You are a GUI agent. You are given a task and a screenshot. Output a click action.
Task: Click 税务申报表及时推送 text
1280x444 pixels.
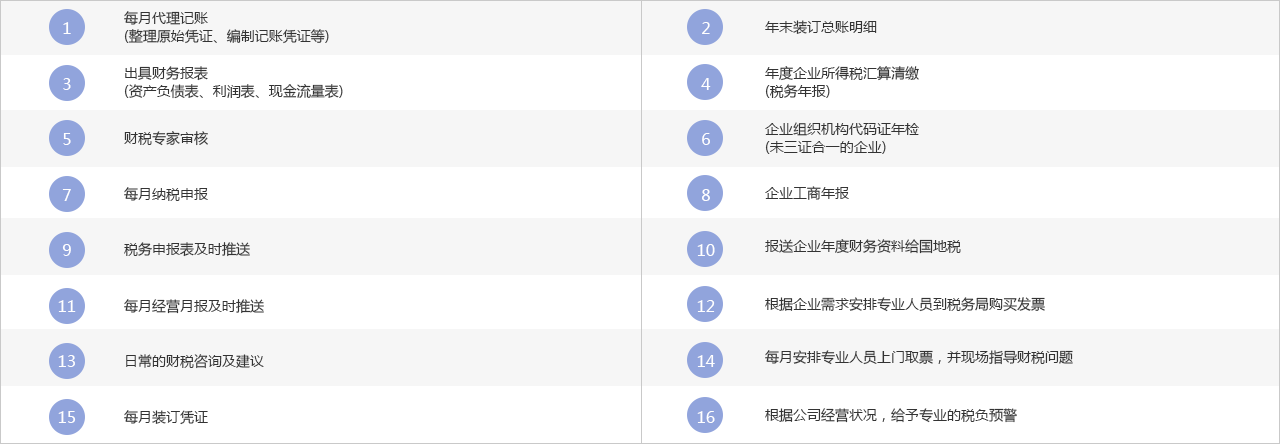(x=187, y=249)
